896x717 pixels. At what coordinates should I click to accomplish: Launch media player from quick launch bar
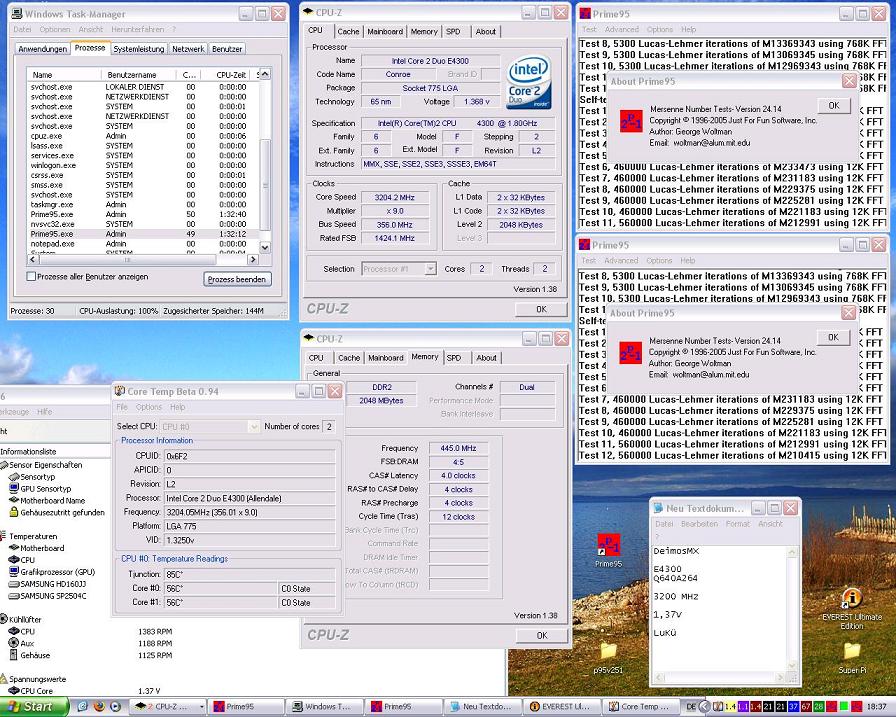[115, 706]
